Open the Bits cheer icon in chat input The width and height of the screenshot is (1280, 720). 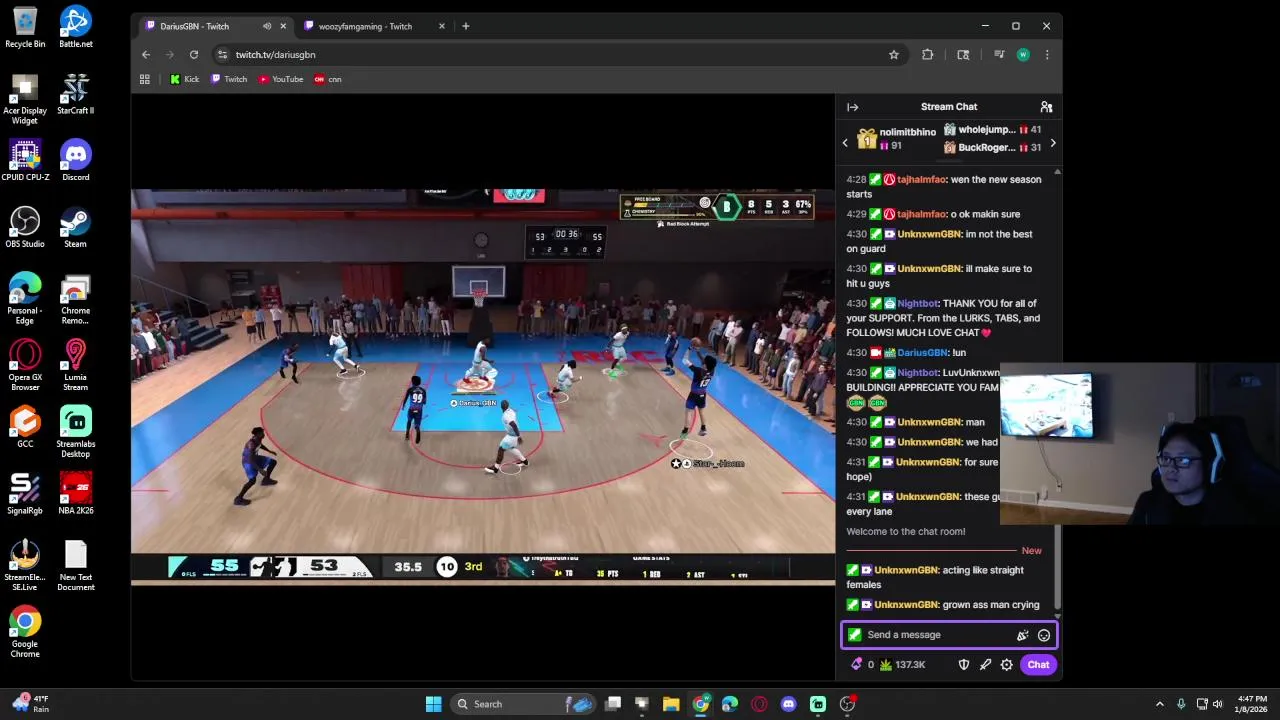1022,635
